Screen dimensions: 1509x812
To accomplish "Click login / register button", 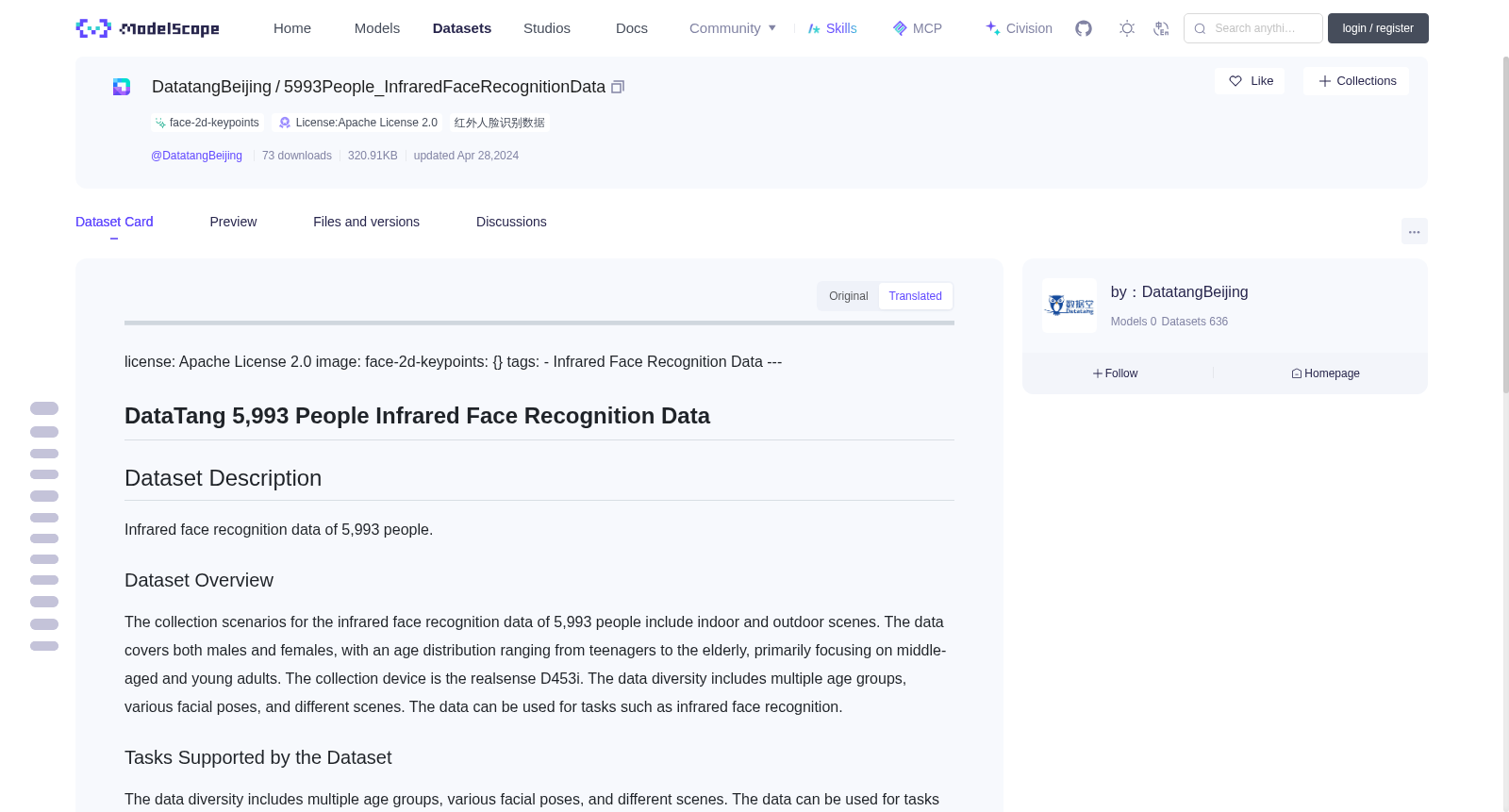I will (x=1378, y=28).
